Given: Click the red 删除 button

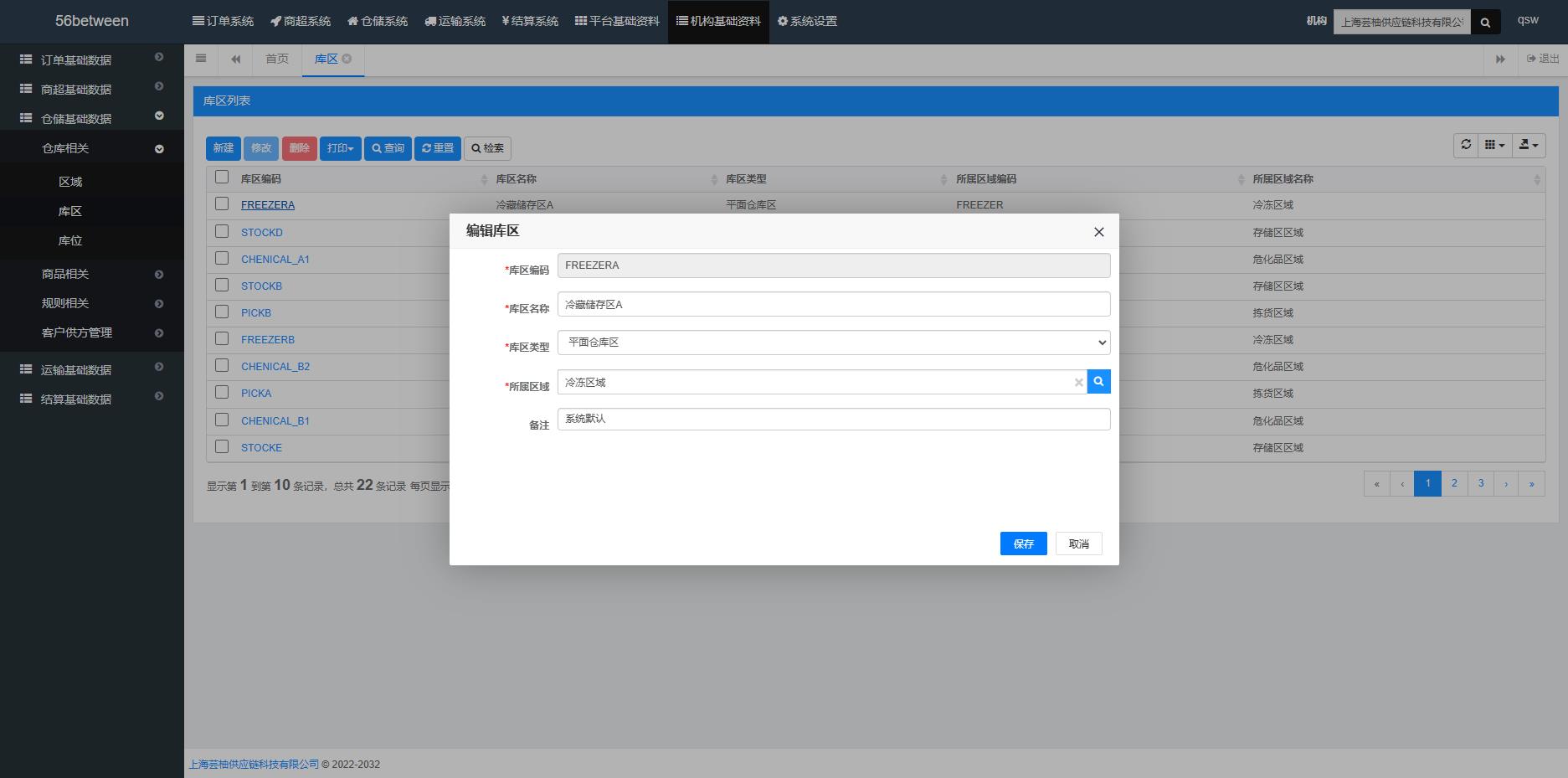Looking at the screenshot, I should click(x=299, y=148).
